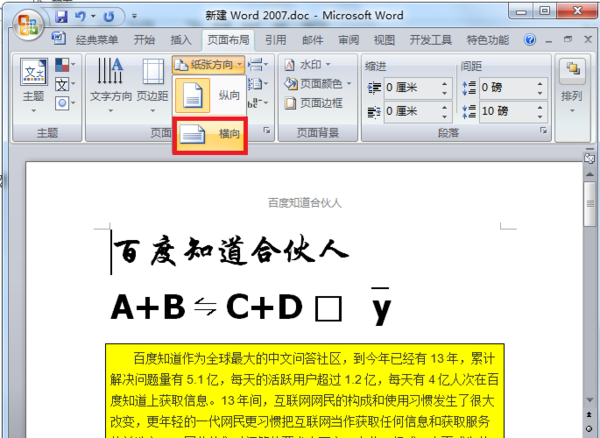Open the 页面颜色 page color menu
Screen dimensions: 600x438
(x=318, y=84)
